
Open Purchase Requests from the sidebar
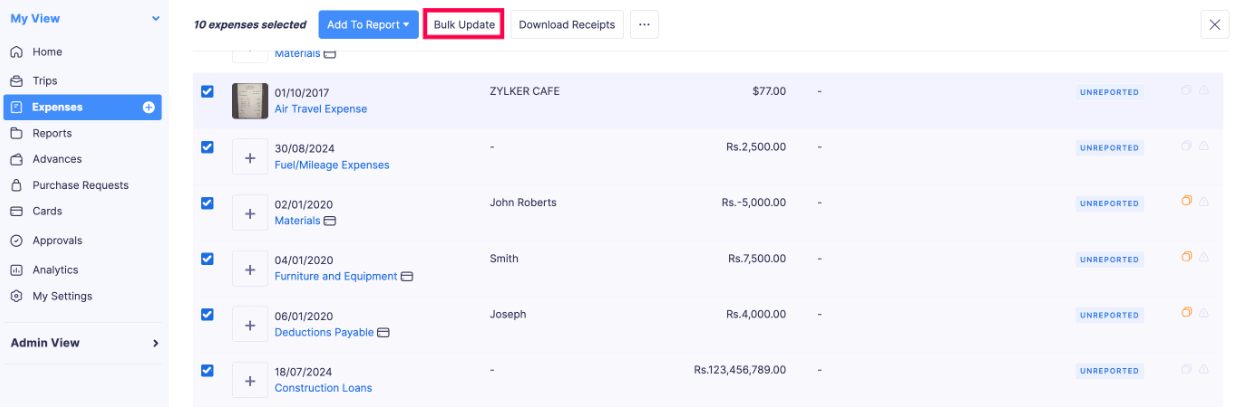(80, 185)
